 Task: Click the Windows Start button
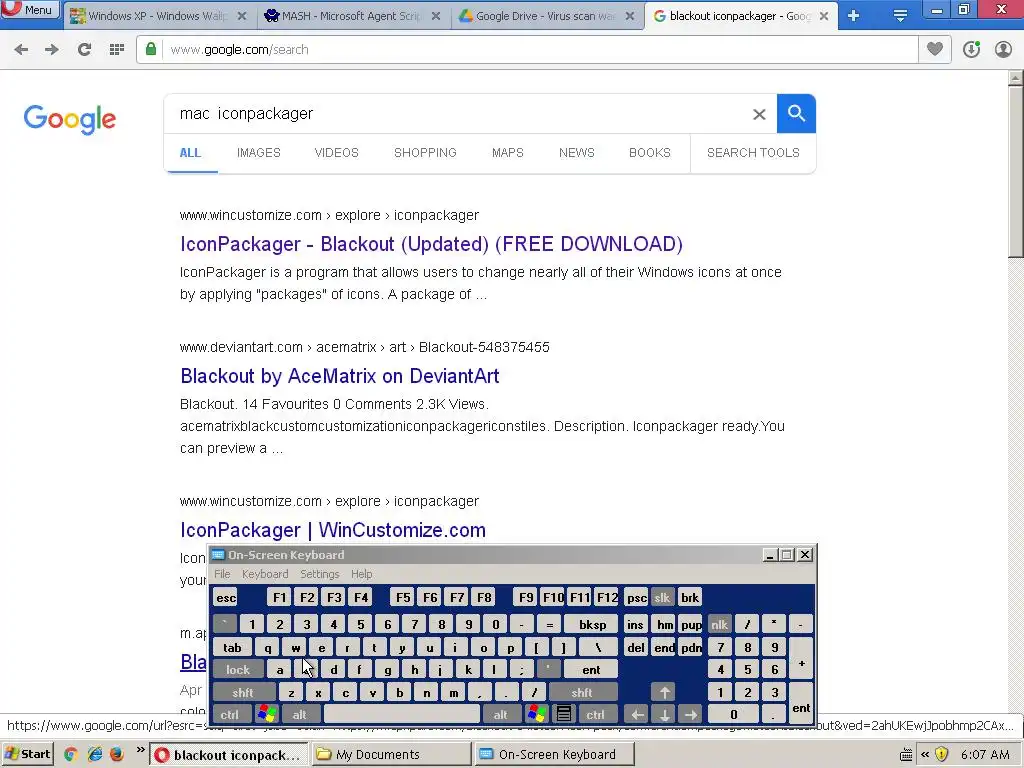(x=27, y=754)
